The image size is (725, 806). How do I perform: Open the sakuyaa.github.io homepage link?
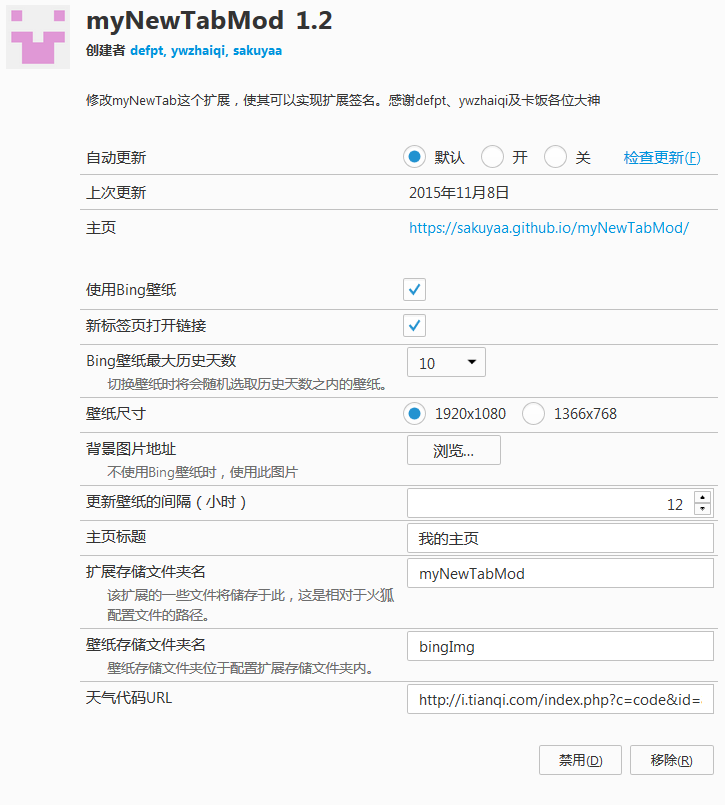(549, 228)
